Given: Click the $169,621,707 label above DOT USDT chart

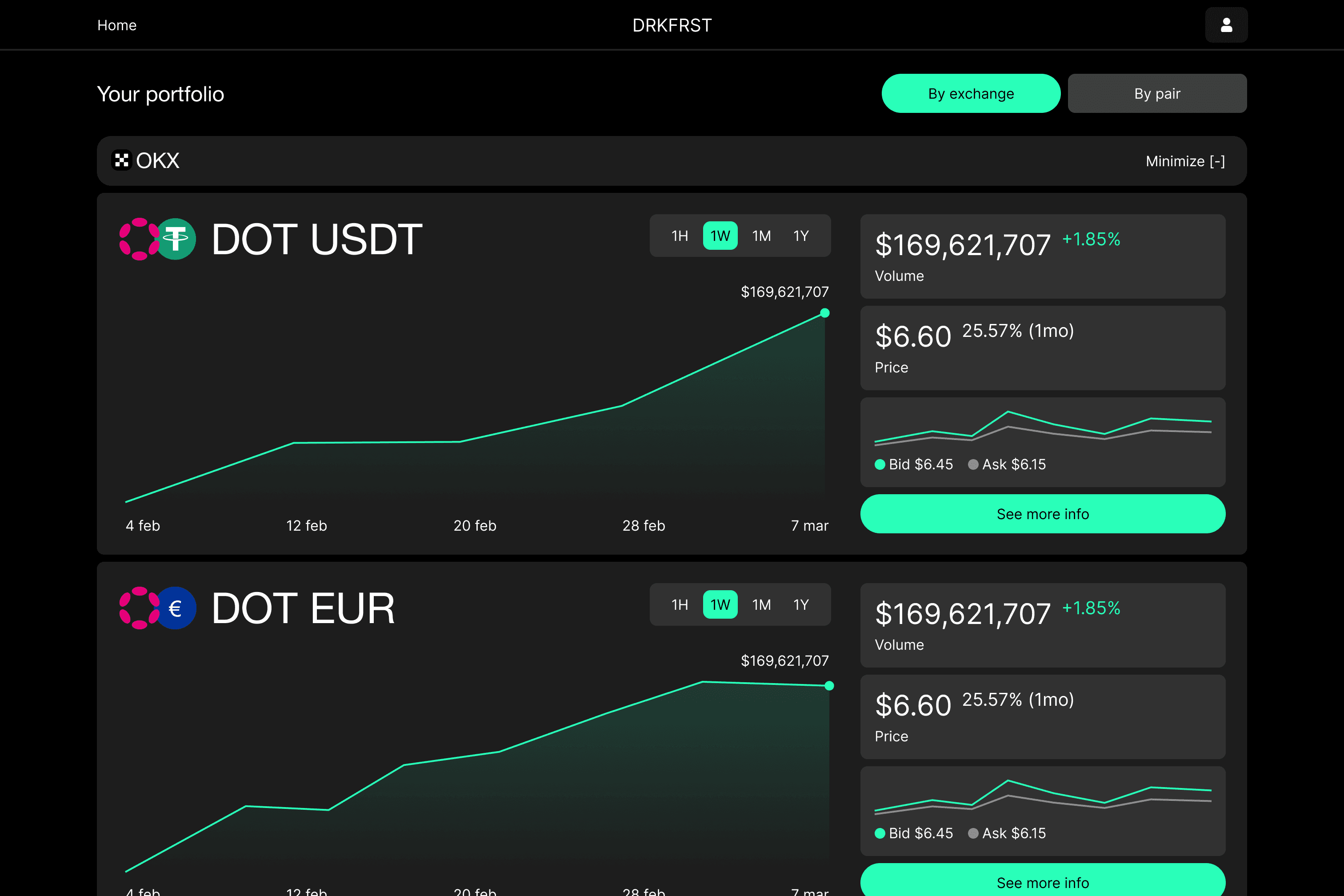Looking at the screenshot, I should pos(784,292).
